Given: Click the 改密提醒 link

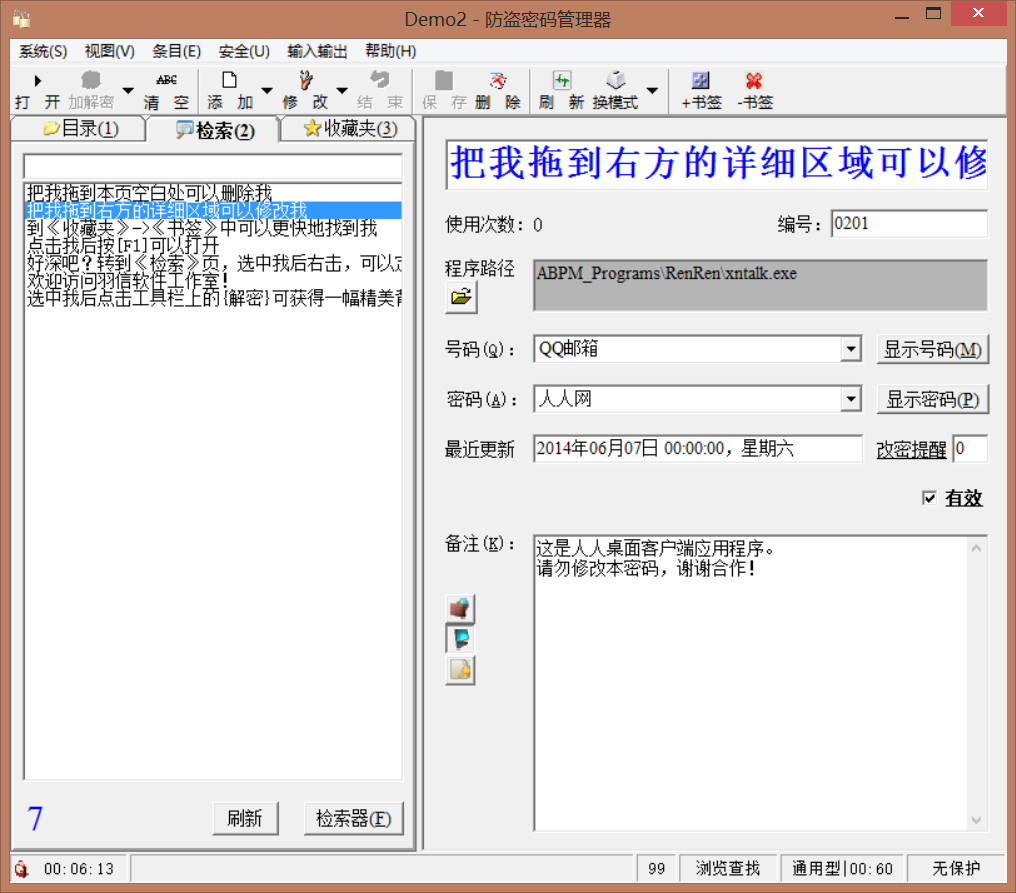Looking at the screenshot, I should pyautogui.click(x=911, y=449).
